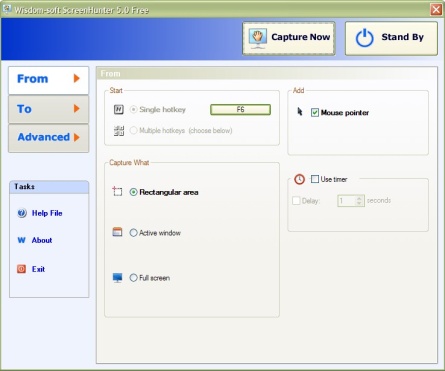This screenshot has width=445, height=371.
Task: Click the Tasks panel header
Action: pos(49,187)
